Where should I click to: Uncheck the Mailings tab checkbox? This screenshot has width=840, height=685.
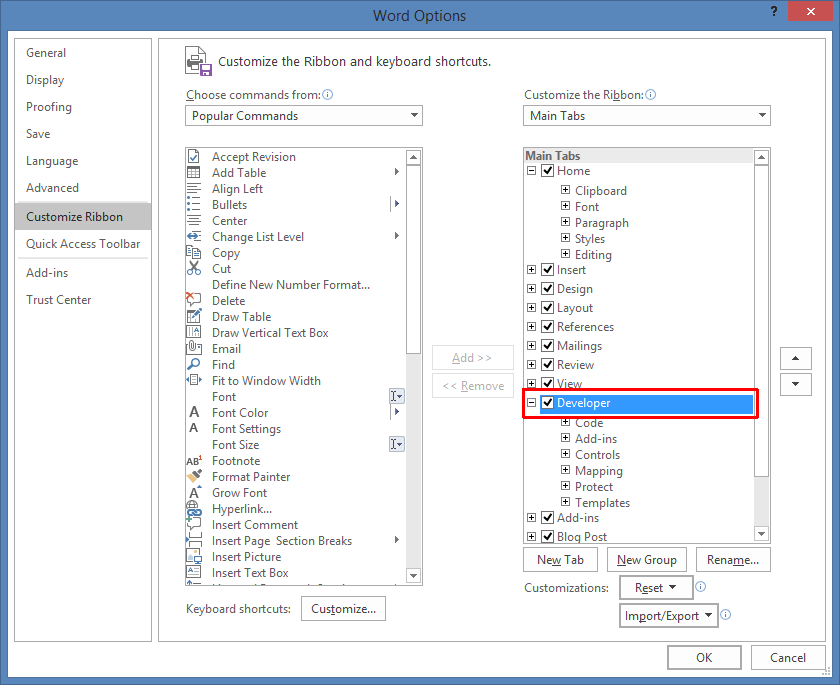click(x=547, y=345)
